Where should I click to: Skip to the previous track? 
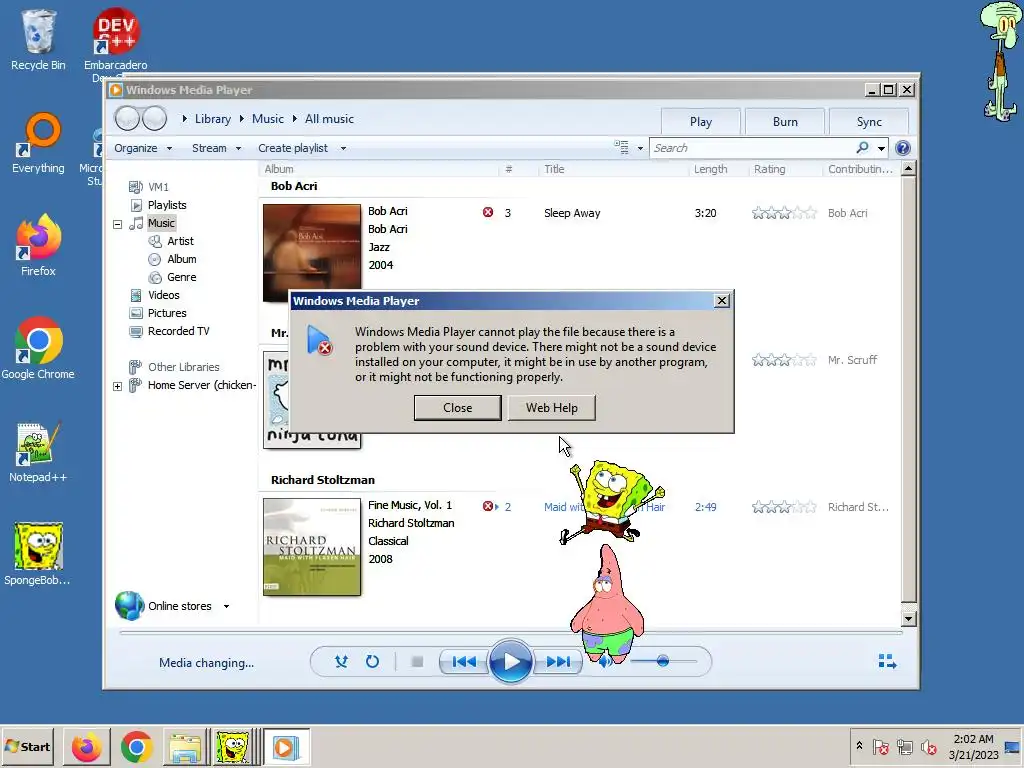[464, 662]
